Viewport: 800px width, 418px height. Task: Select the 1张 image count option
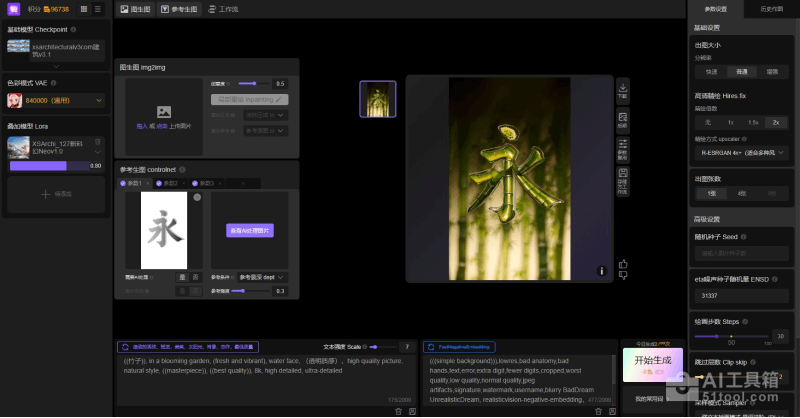[712, 193]
